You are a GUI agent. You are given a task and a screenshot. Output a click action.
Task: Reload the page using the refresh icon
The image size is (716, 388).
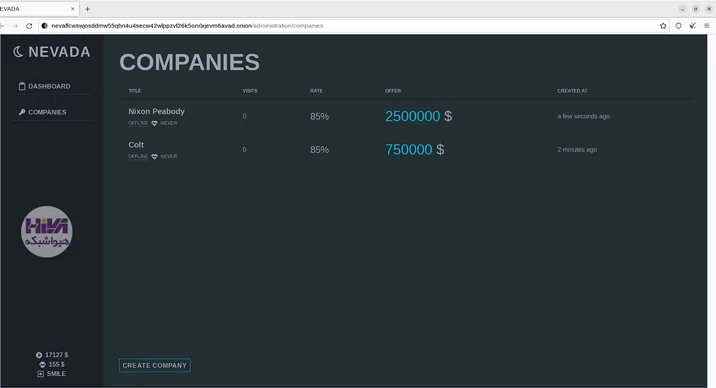(x=29, y=26)
